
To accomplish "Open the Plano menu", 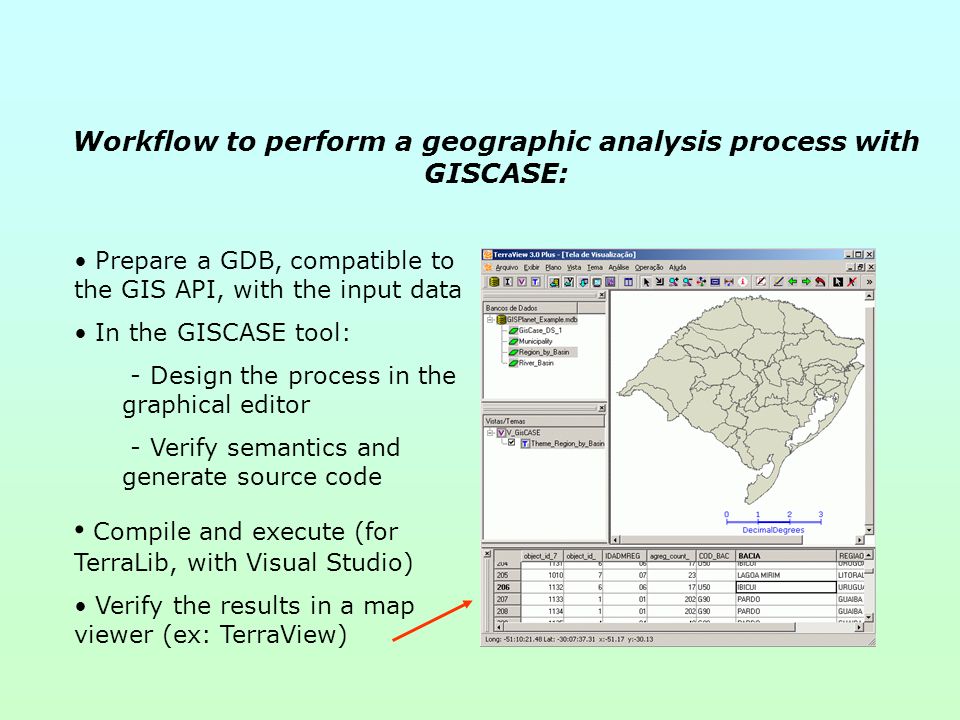I will 553,268.
